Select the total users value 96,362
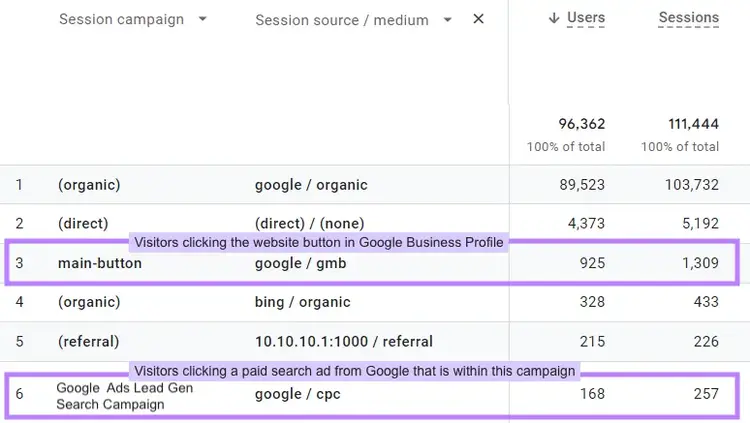Viewport: 750px width, 423px height. point(582,124)
